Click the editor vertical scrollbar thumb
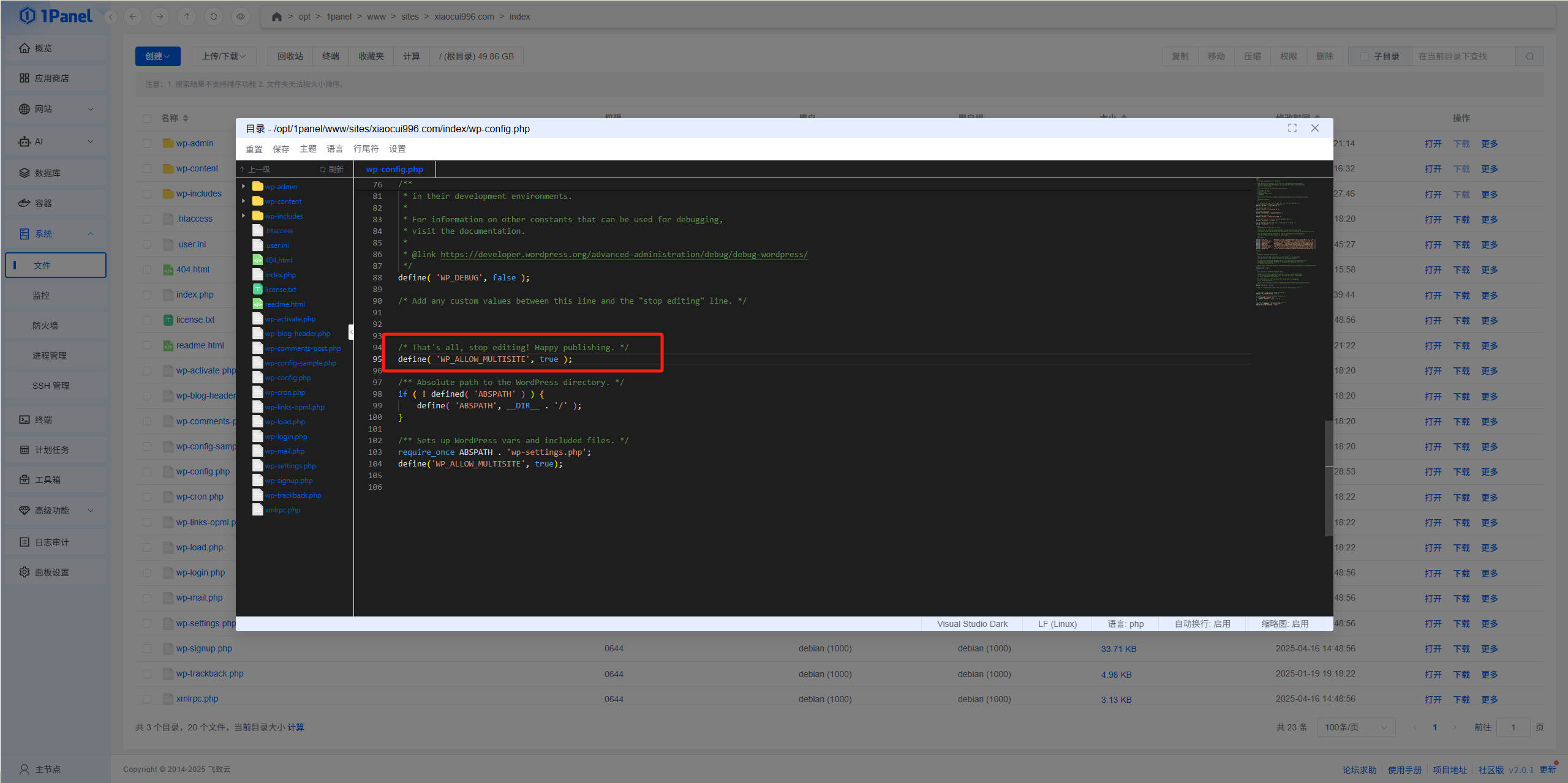Viewport: 1568px width, 783px height. point(1329,478)
